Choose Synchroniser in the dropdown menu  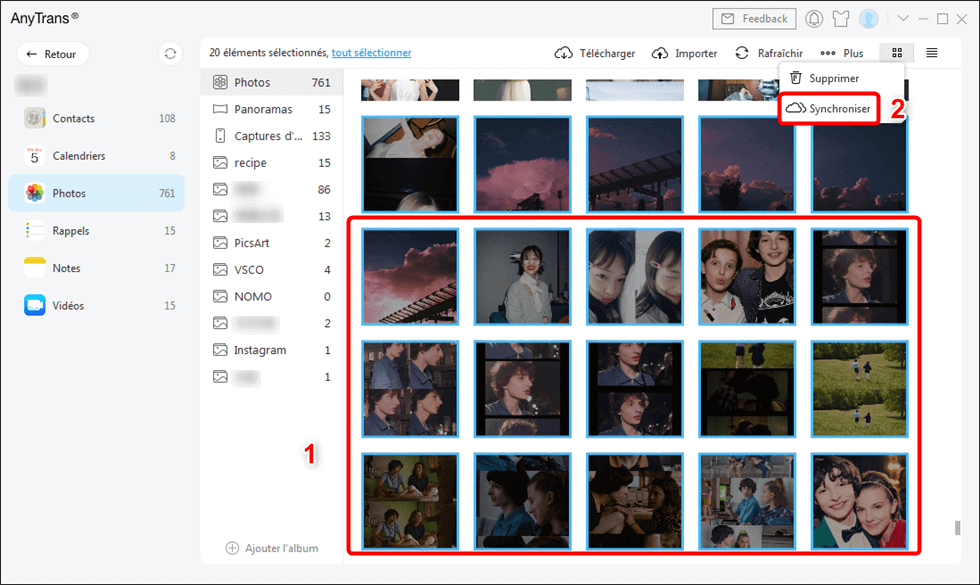click(x=829, y=109)
